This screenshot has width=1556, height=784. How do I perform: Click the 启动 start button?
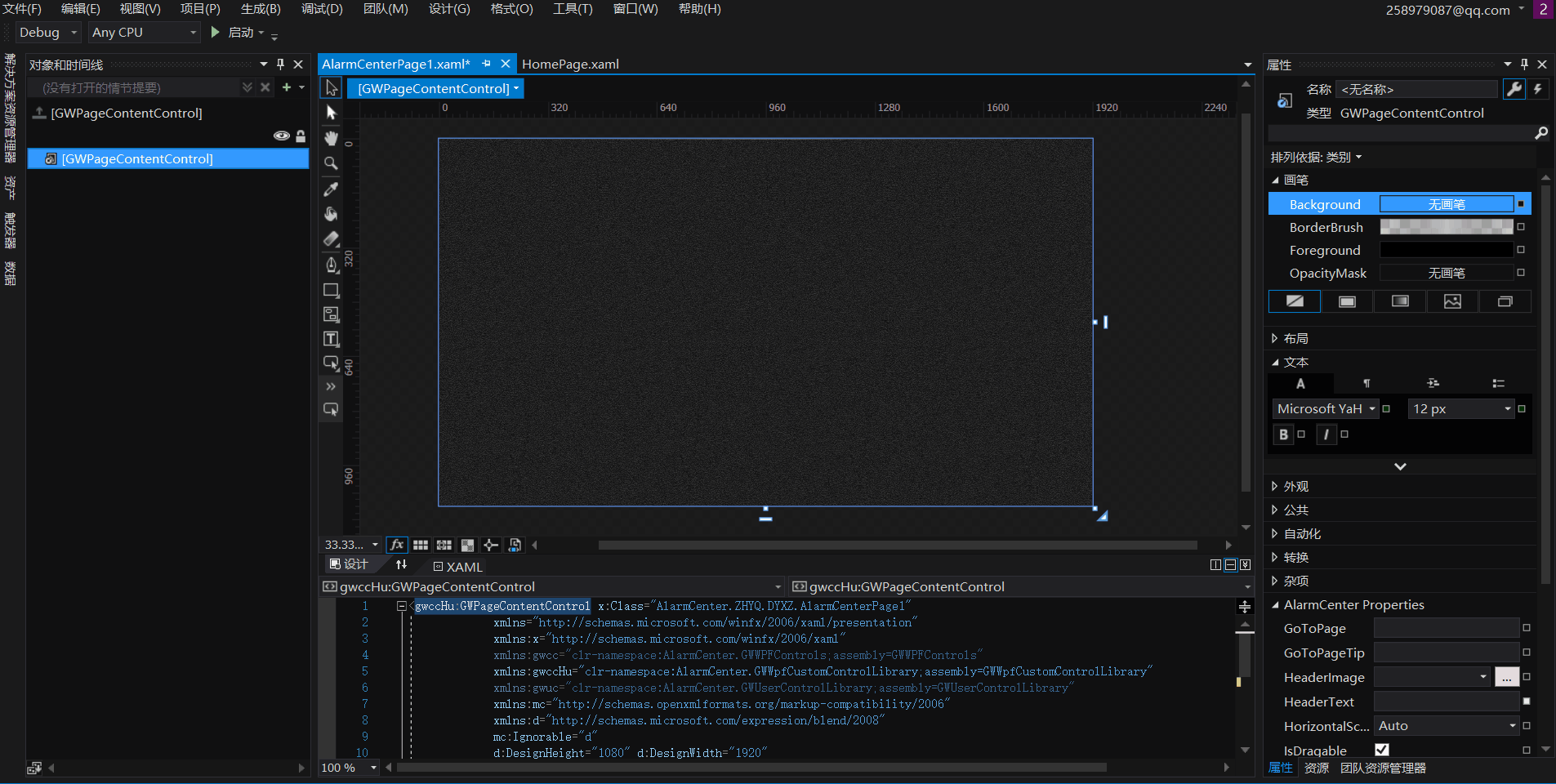pyautogui.click(x=233, y=33)
